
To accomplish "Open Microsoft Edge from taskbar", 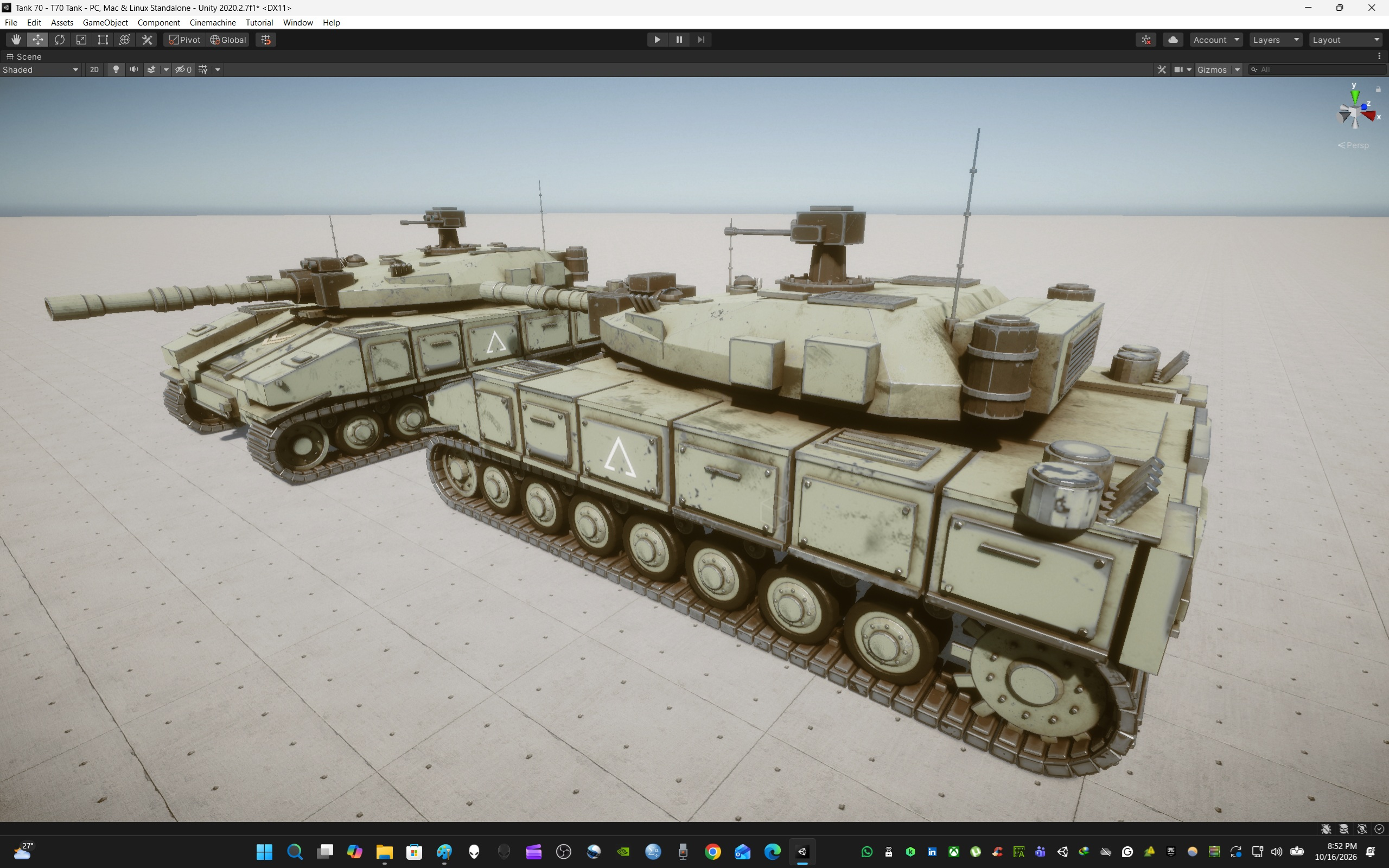I will pyautogui.click(x=773, y=851).
